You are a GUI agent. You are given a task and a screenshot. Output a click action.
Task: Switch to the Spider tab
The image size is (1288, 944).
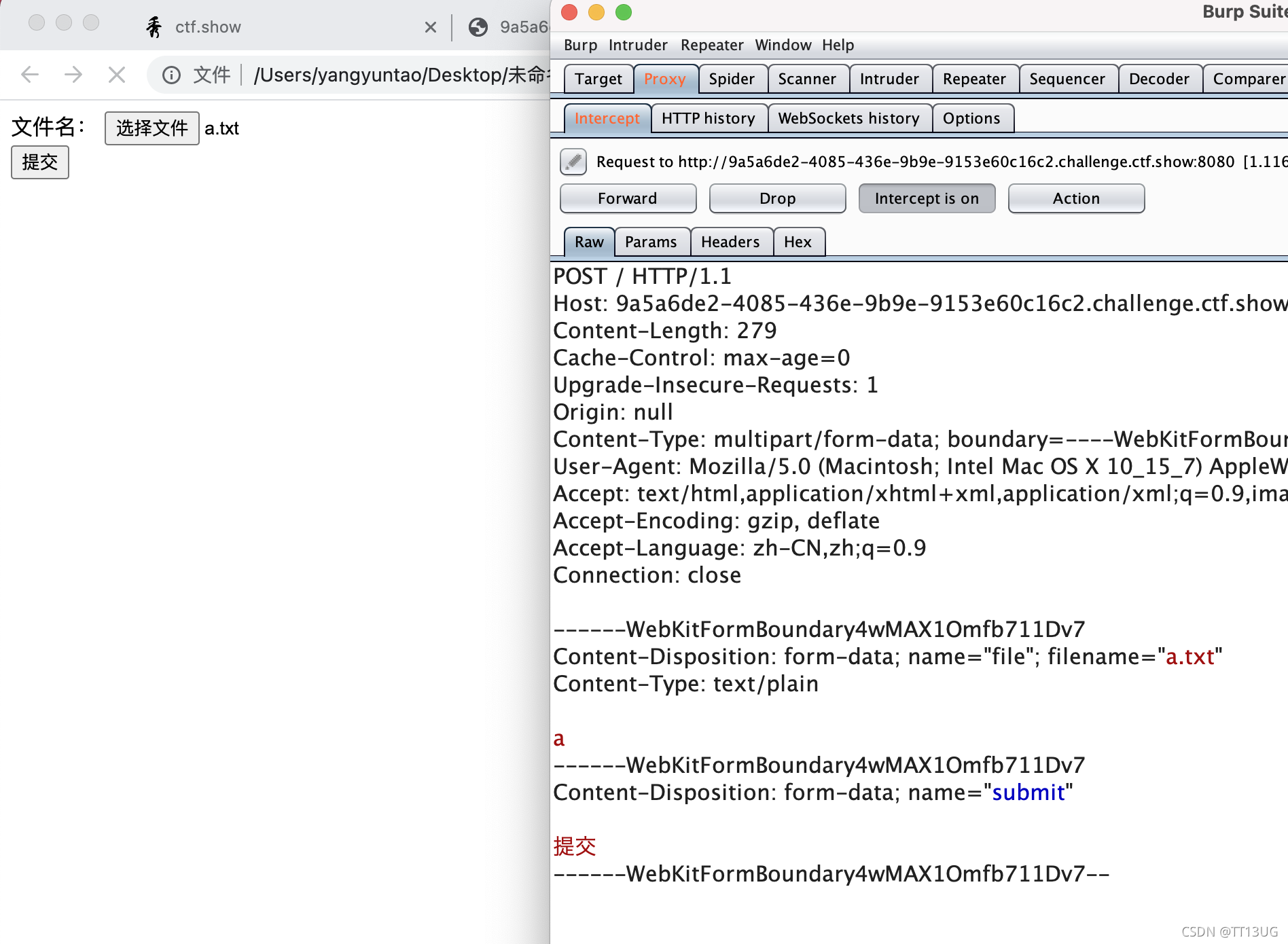[x=732, y=79]
